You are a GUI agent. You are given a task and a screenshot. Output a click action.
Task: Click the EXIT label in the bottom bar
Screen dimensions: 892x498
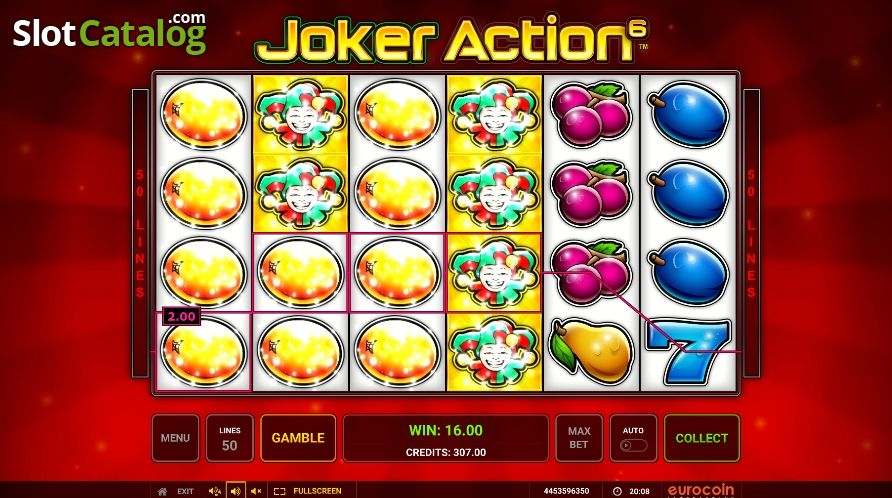click(x=185, y=491)
